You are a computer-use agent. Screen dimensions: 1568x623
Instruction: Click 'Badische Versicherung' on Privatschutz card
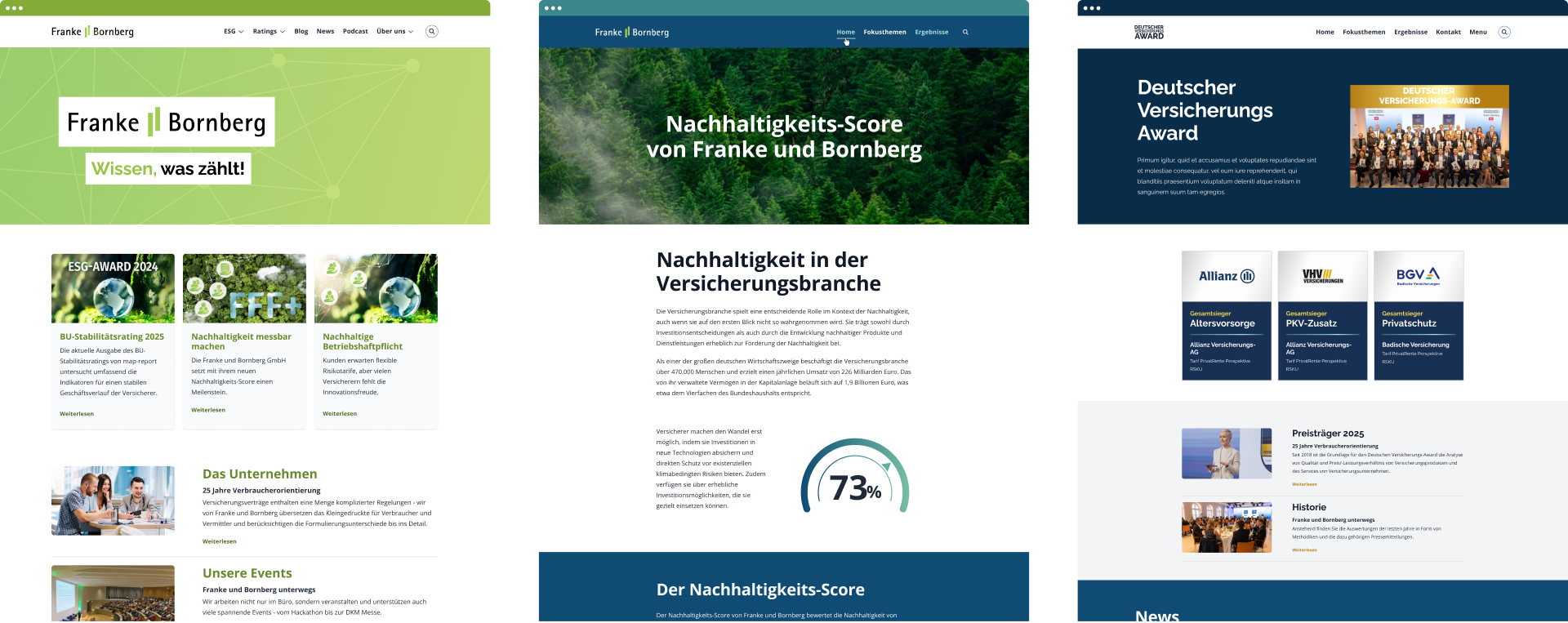point(1415,345)
